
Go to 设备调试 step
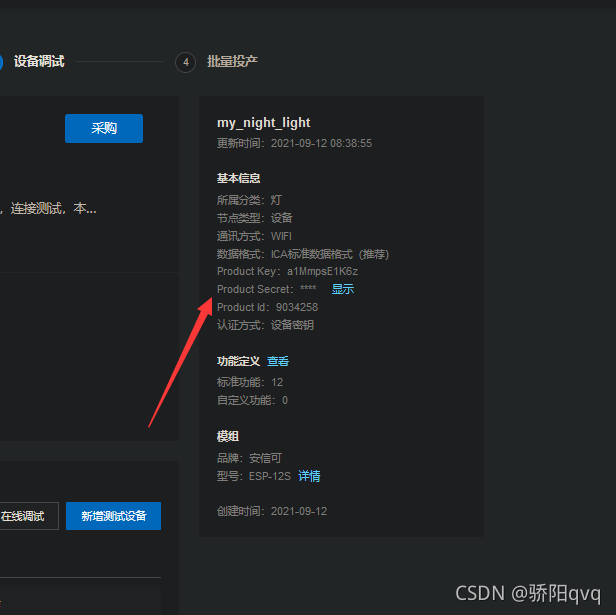pyautogui.click(x=39, y=62)
